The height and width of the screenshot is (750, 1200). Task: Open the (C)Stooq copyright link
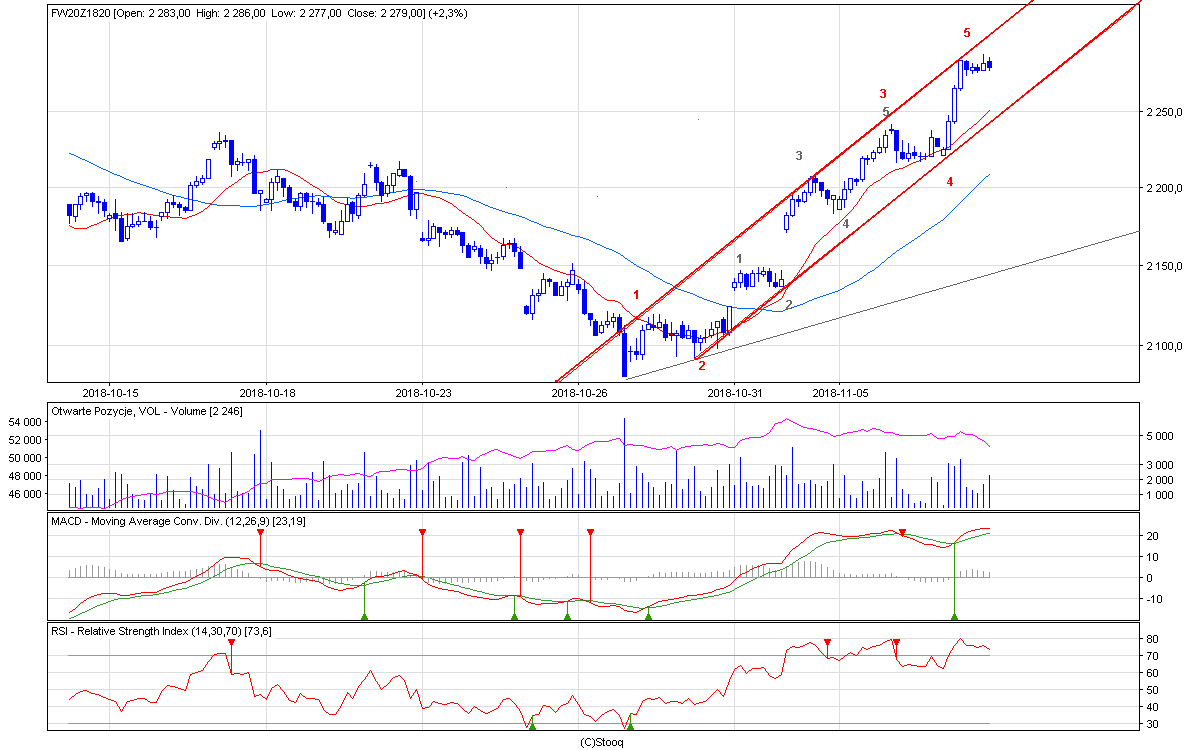602,742
